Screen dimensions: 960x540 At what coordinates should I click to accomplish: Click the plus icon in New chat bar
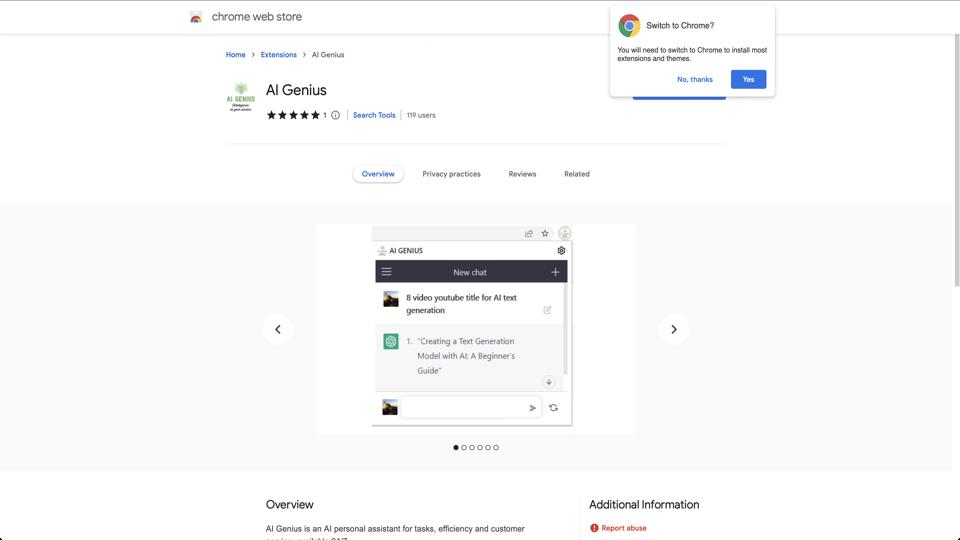pyautogui.click(x=555, y=272)
